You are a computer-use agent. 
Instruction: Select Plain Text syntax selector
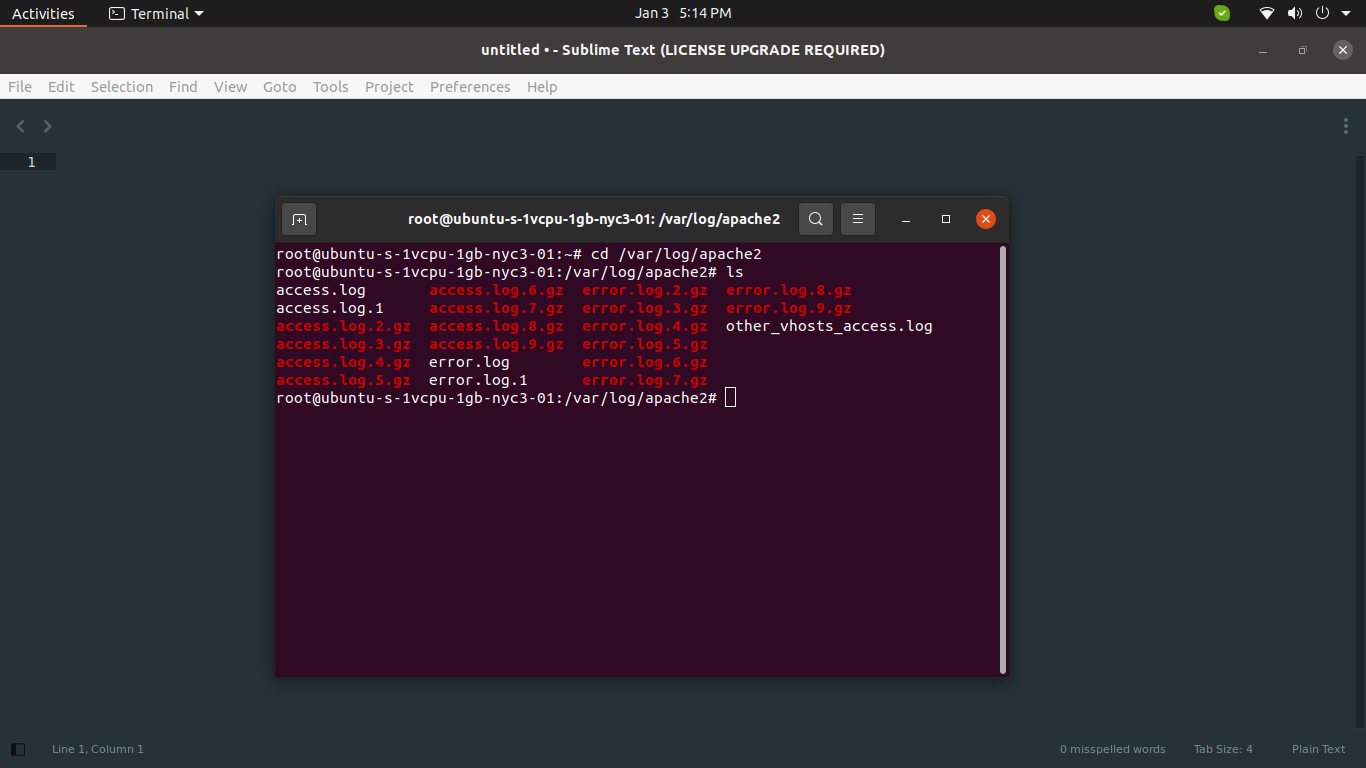[x=1318, y=749]
